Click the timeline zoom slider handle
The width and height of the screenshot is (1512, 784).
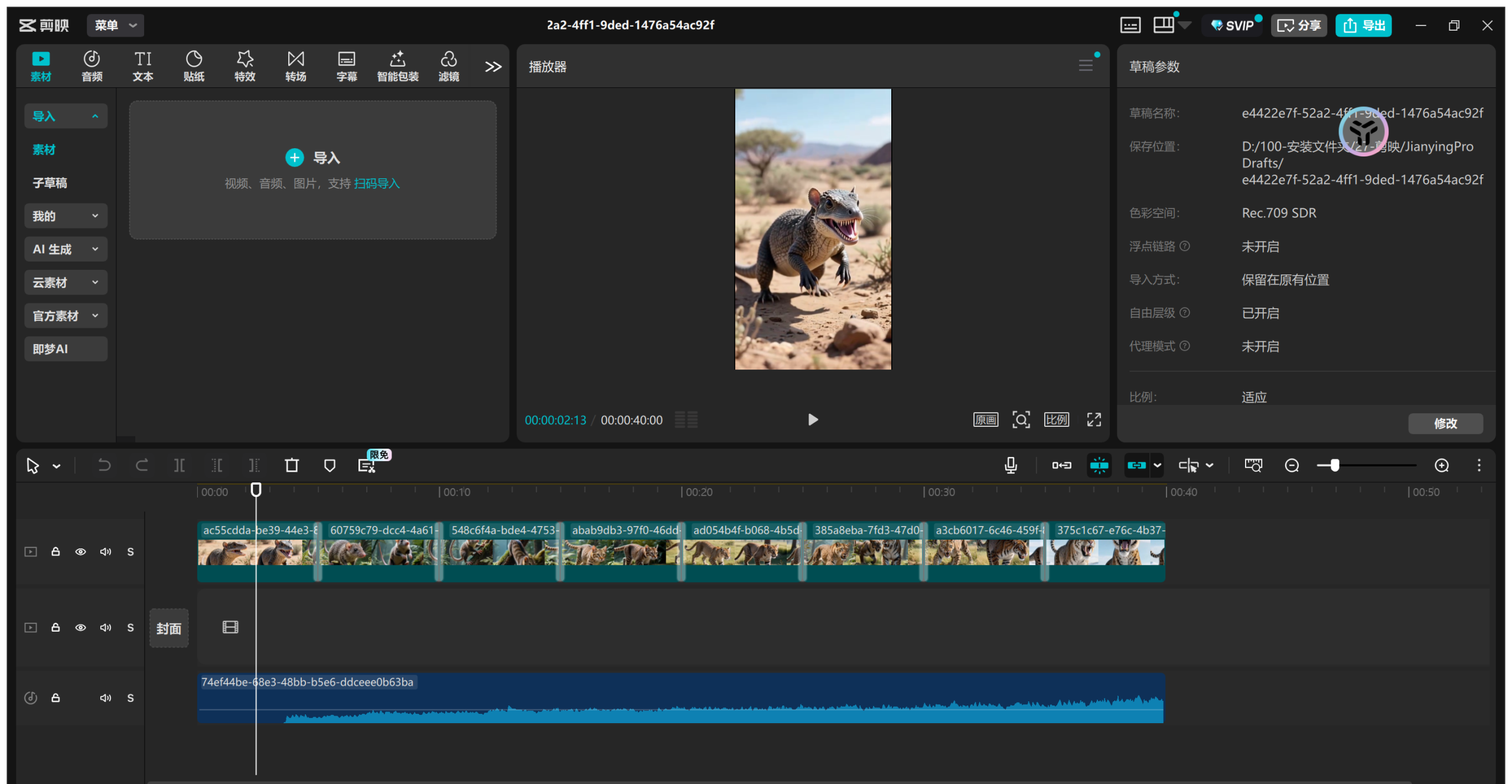1334,465
